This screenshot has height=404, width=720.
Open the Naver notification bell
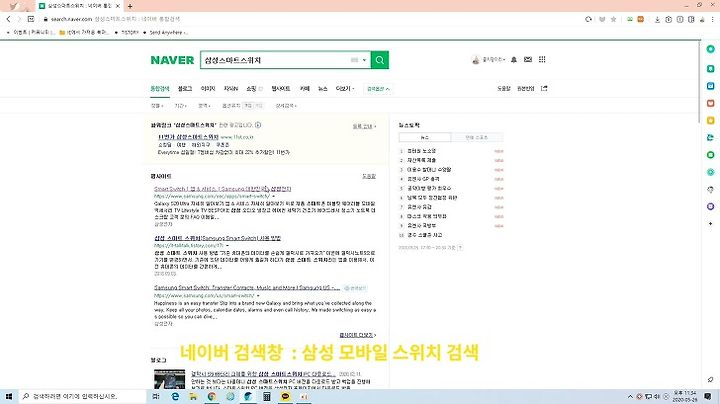coord(514,60)
